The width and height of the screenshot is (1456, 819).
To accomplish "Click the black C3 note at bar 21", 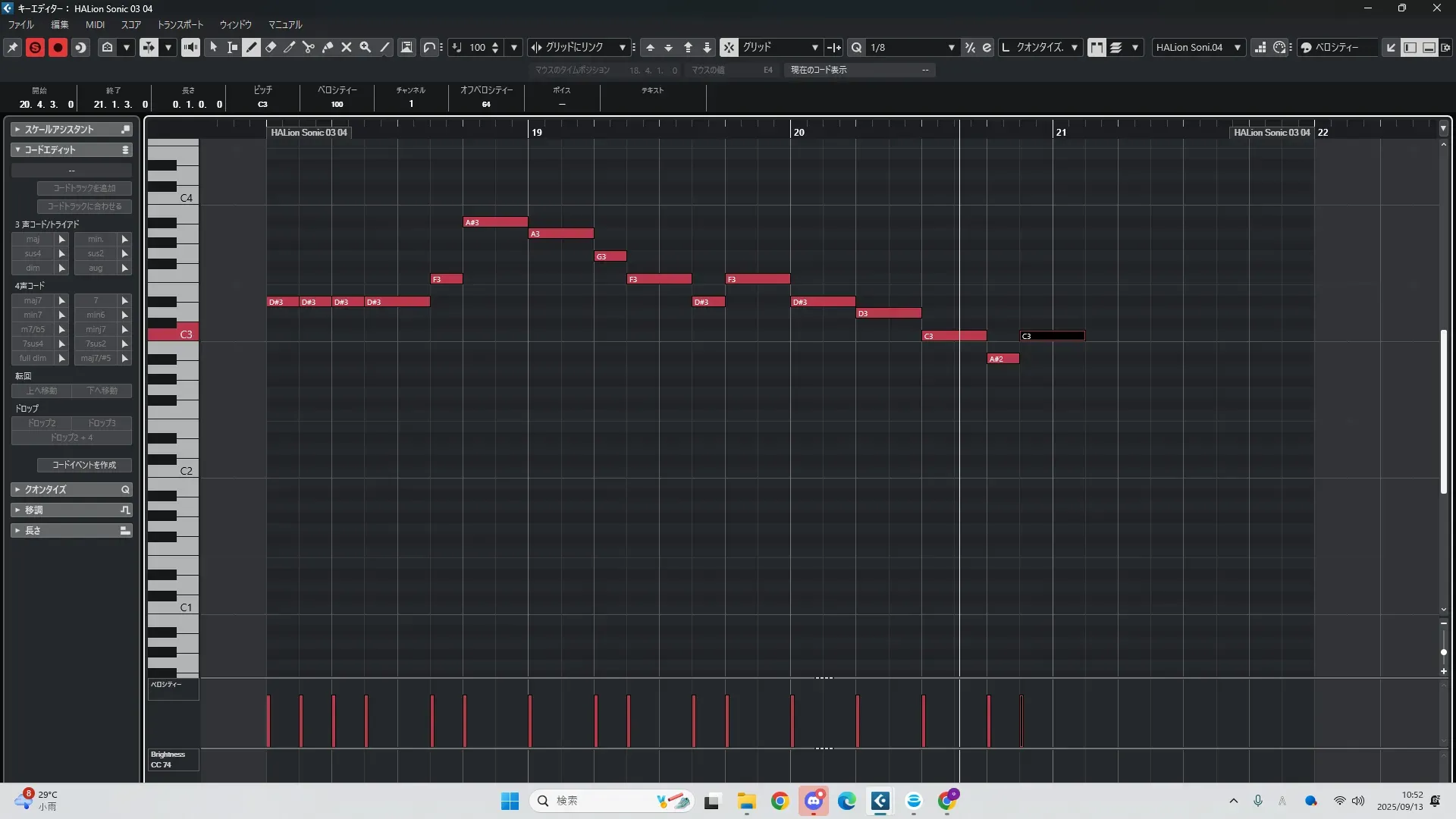I will [1052, 336].
